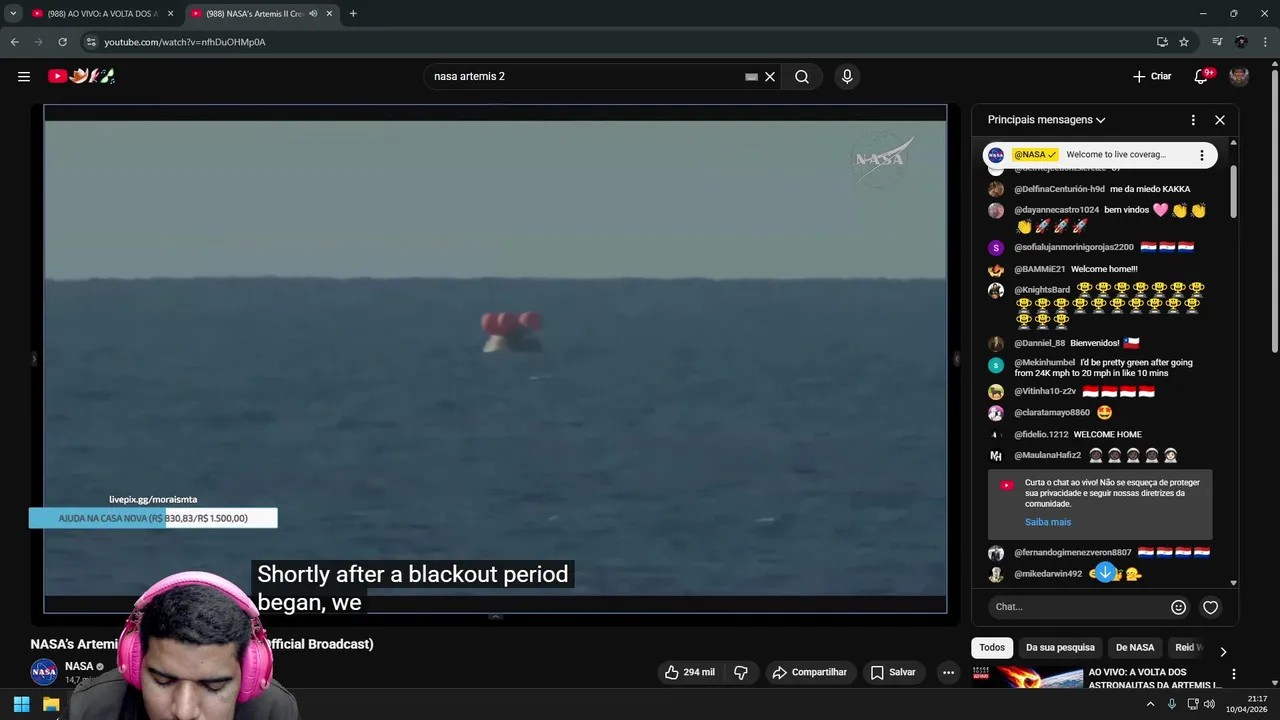
Task: Show more filter chips arrow
Action: click(x=1223, y=651)
